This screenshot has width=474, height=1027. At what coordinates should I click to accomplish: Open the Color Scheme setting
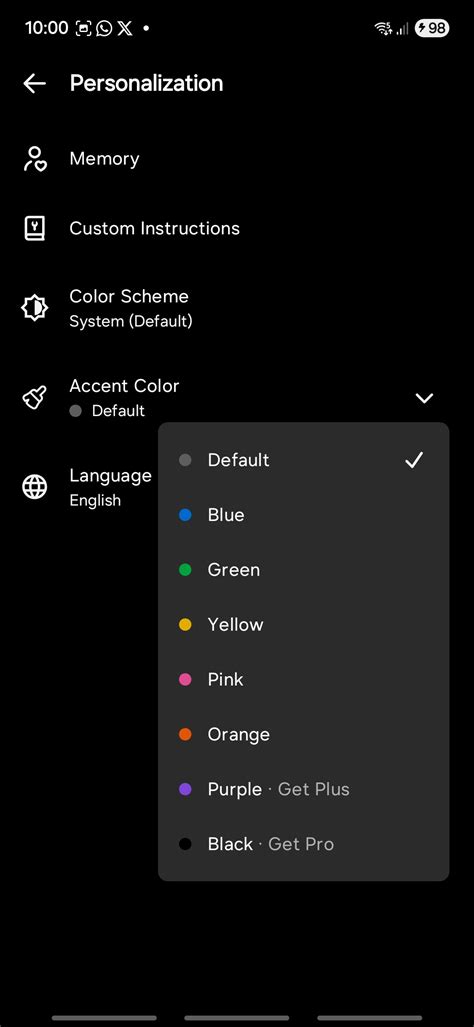237,308
